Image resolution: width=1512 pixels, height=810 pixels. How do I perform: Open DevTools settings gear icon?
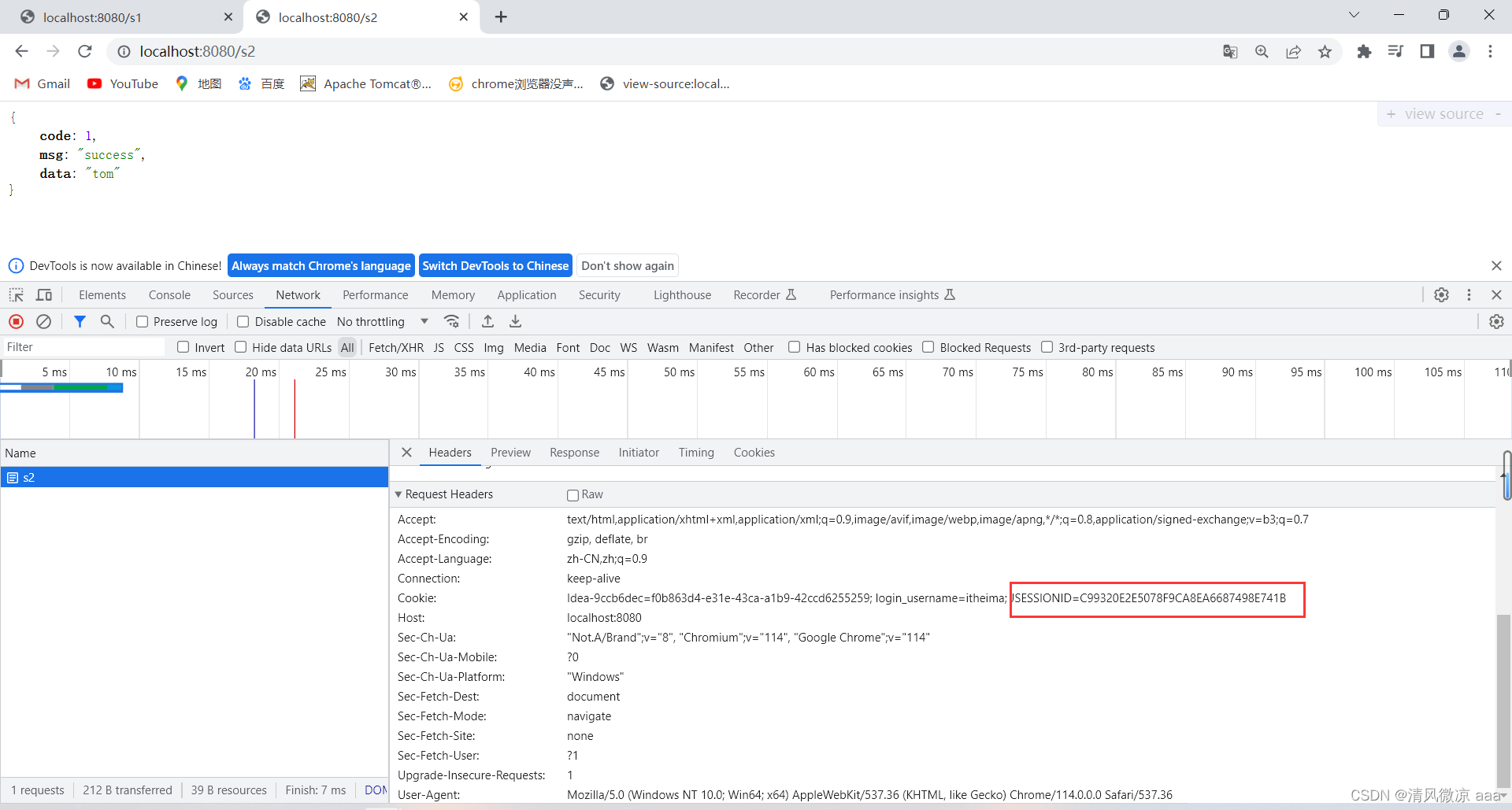[1441, 294]
